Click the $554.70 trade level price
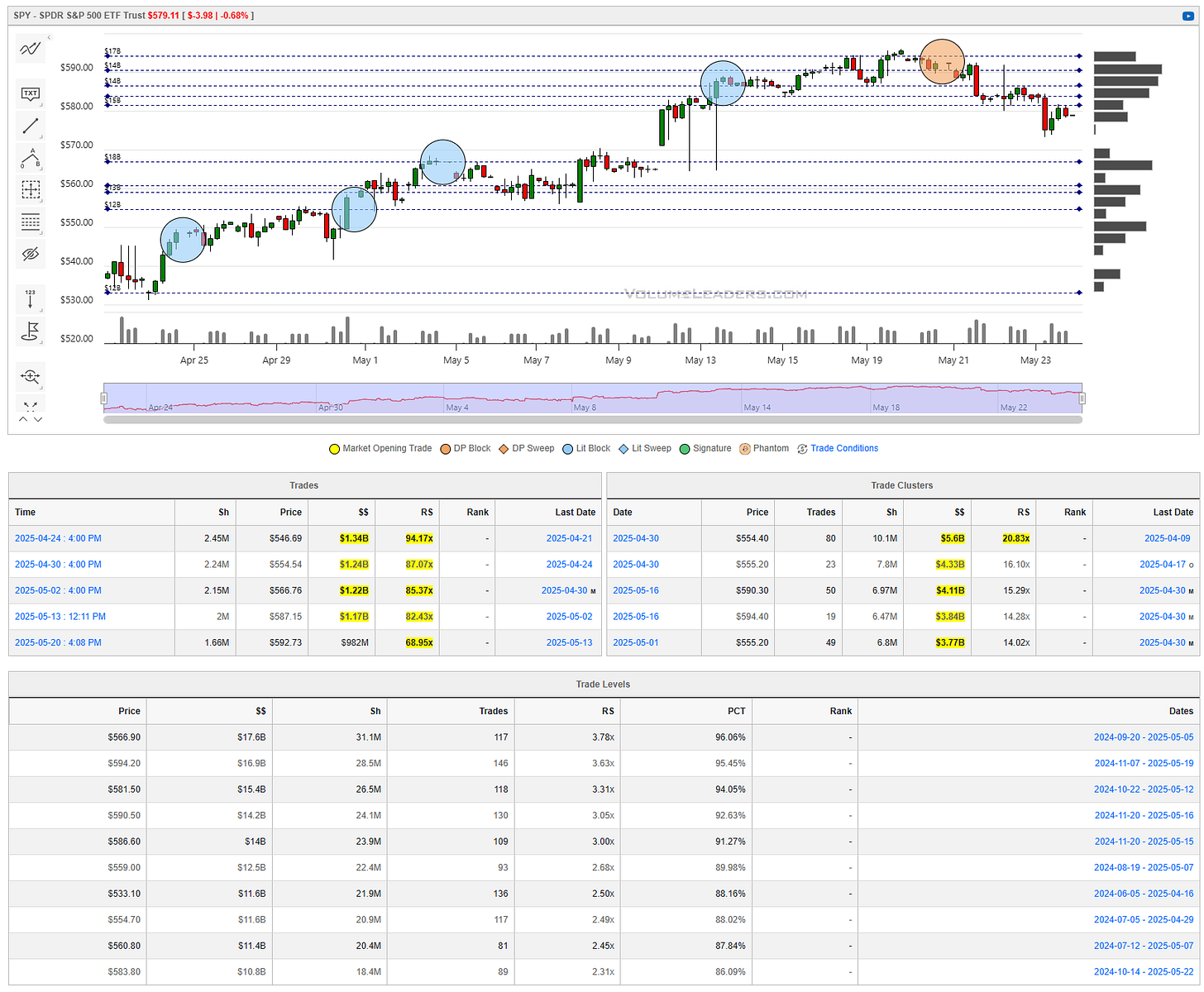Viewport: 1204px width, 992px height. coord(124,920)
